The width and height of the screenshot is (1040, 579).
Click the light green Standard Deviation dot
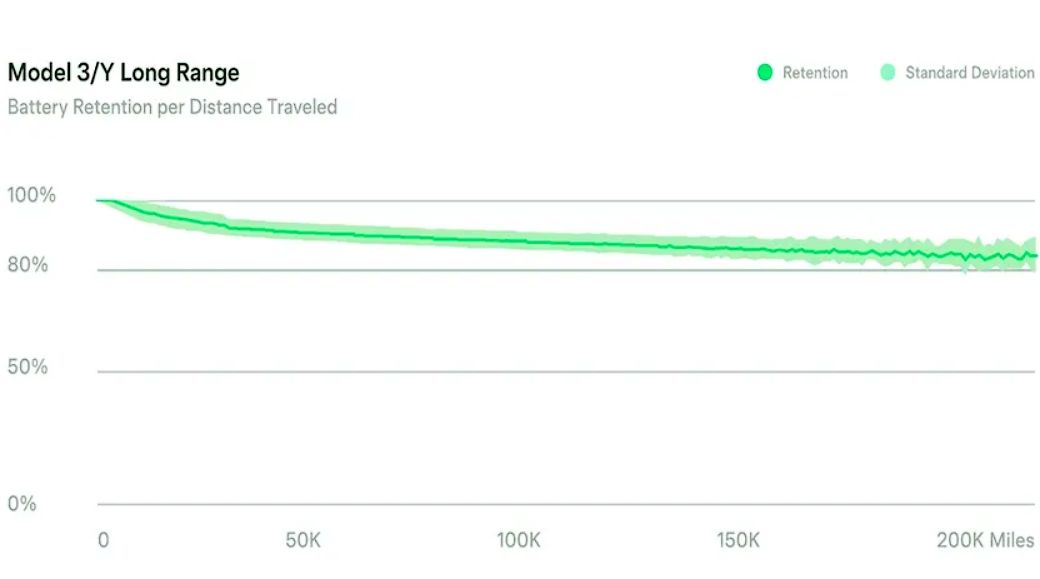point(887,72)
